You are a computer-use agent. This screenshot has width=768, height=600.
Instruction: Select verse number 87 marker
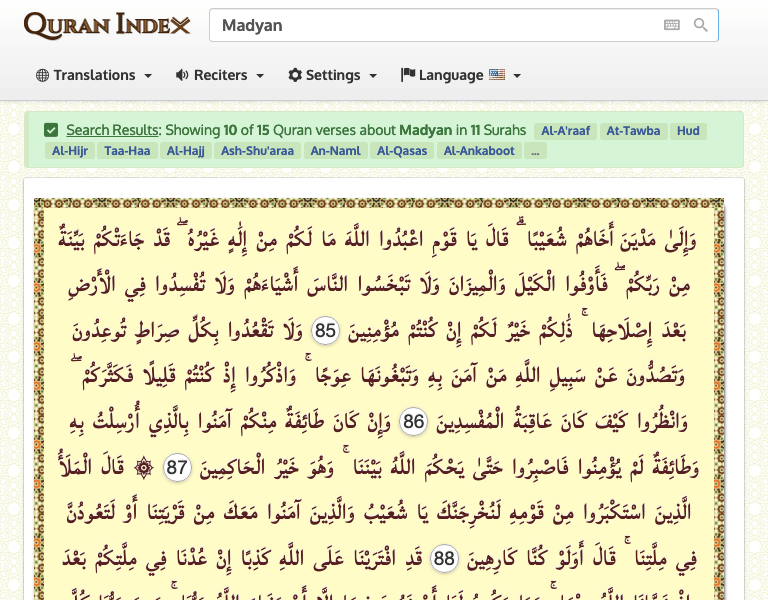[177, 467]
